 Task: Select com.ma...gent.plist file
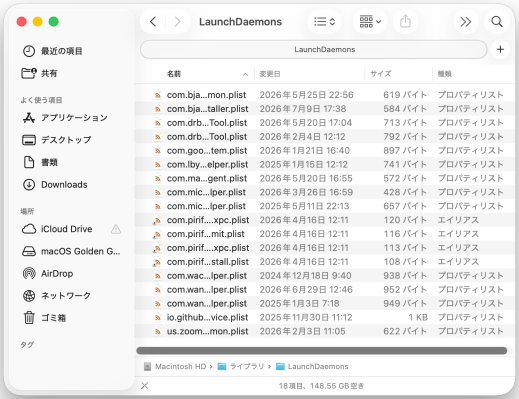tap(325, 179)
